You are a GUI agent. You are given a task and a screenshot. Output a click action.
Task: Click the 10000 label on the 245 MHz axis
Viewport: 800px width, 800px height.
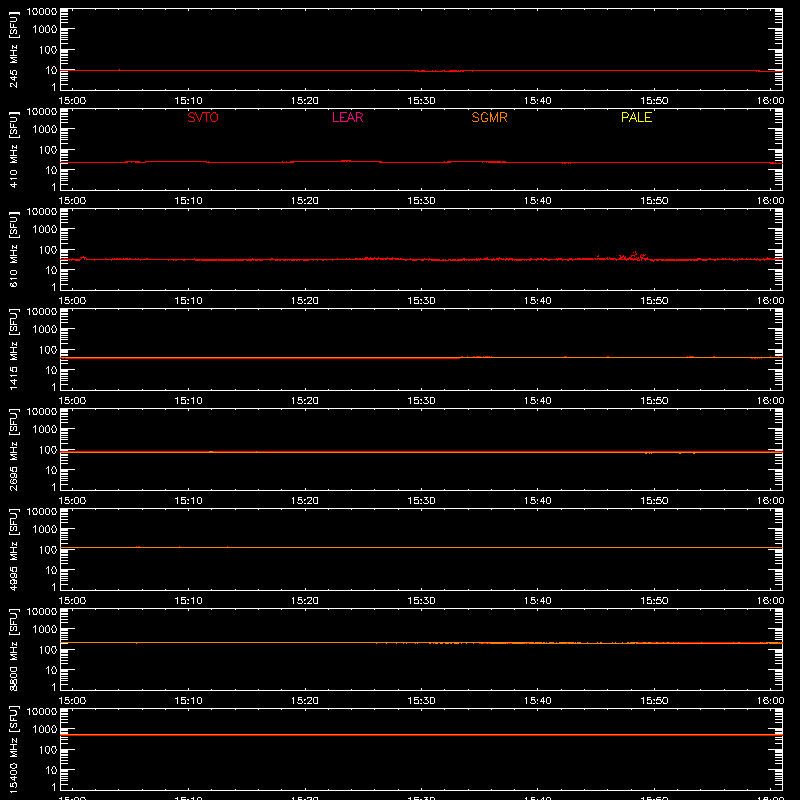42,12
